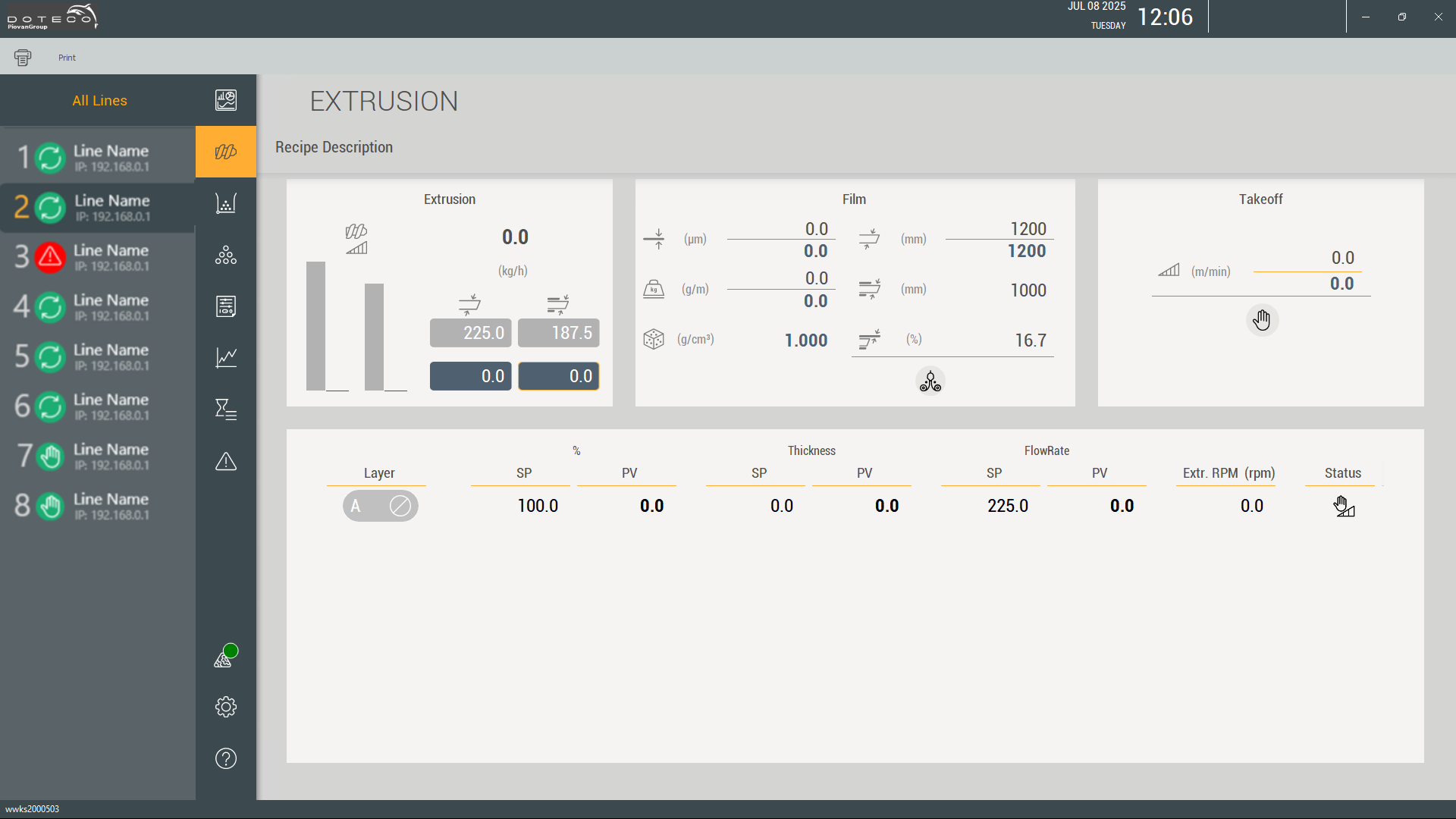Screen dimensions: 1456x819
Task: Open the help question mark icon
Action: [226, 758]
